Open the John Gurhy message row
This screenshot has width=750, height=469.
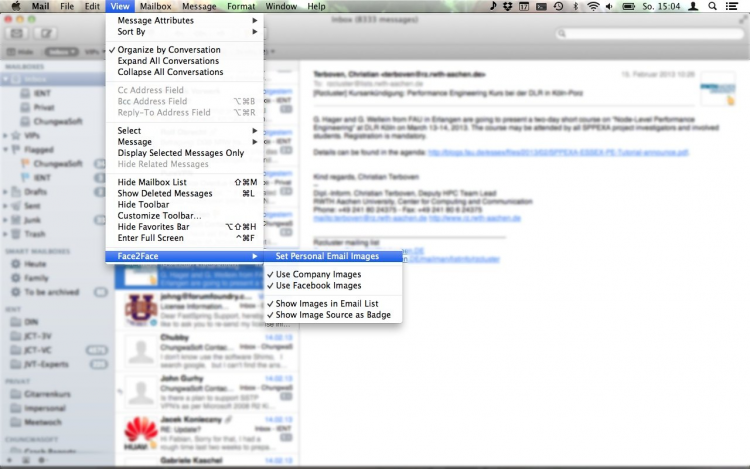(207, 392)
